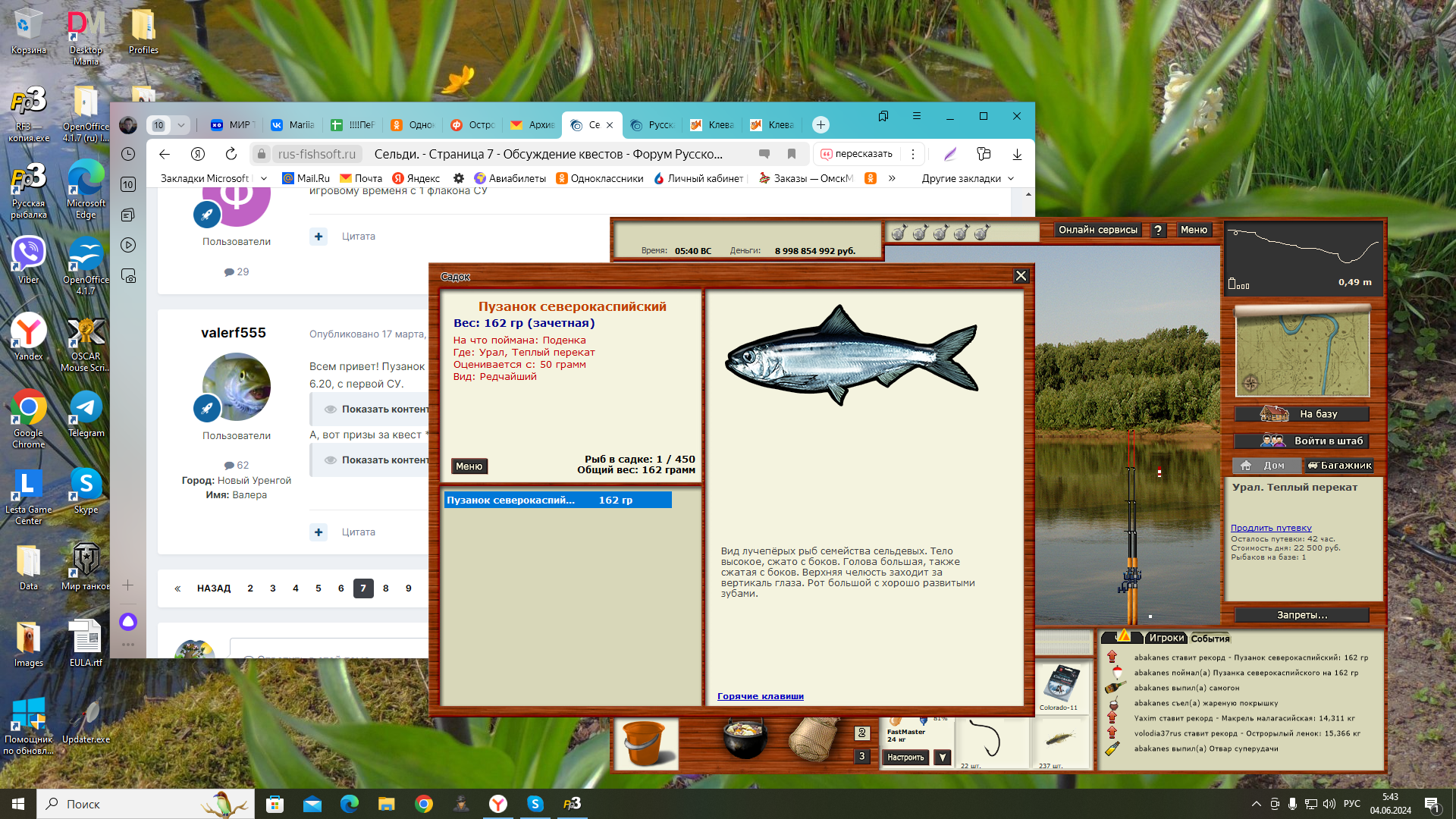Click the mayfly bait slot
The width and height of the screenshot is (1456, 819).
click(x=1059, y=739)
